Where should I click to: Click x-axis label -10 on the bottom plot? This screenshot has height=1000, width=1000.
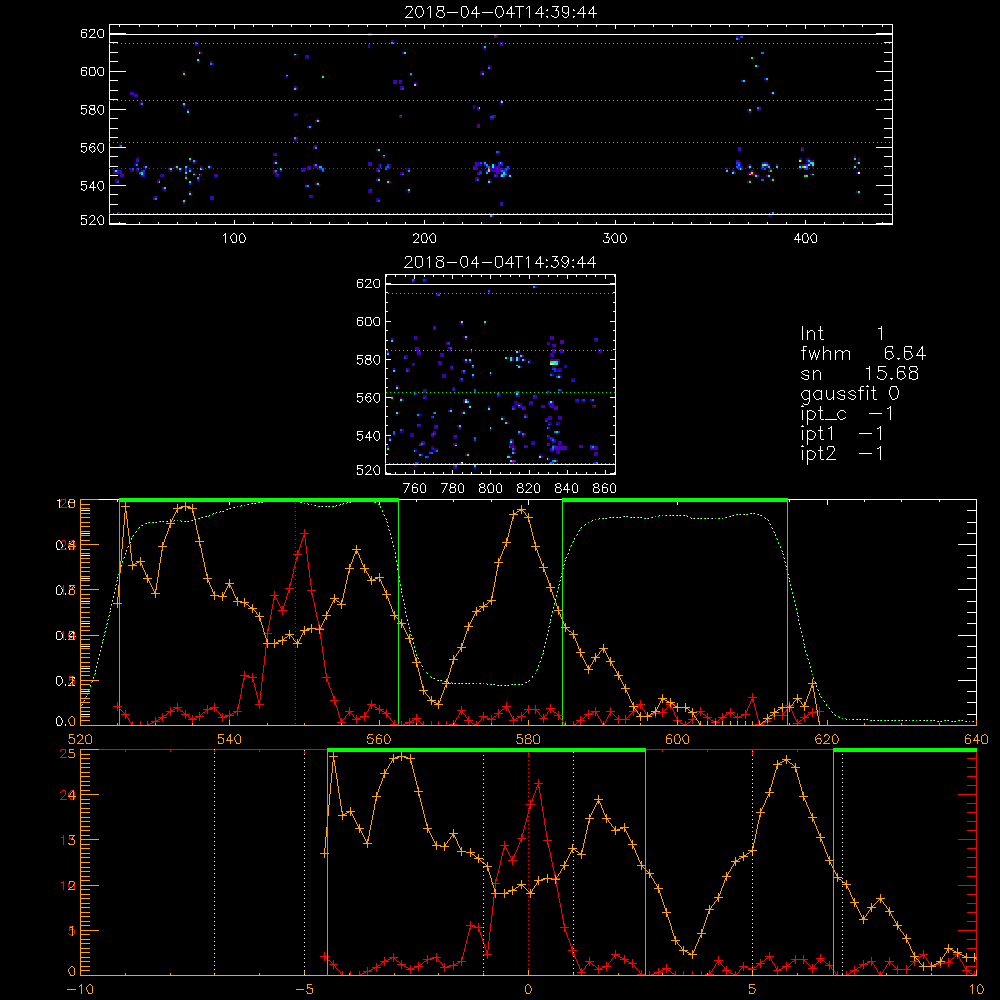[x=80, y=990]
